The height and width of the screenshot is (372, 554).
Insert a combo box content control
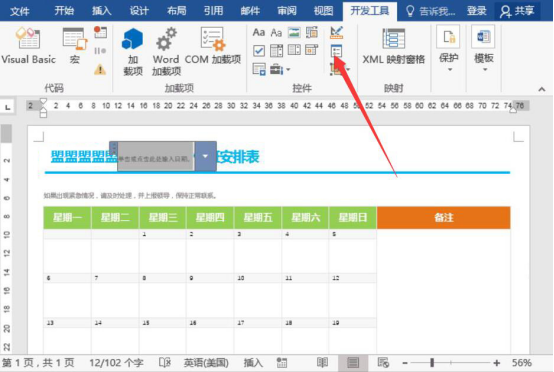(276, 51)
